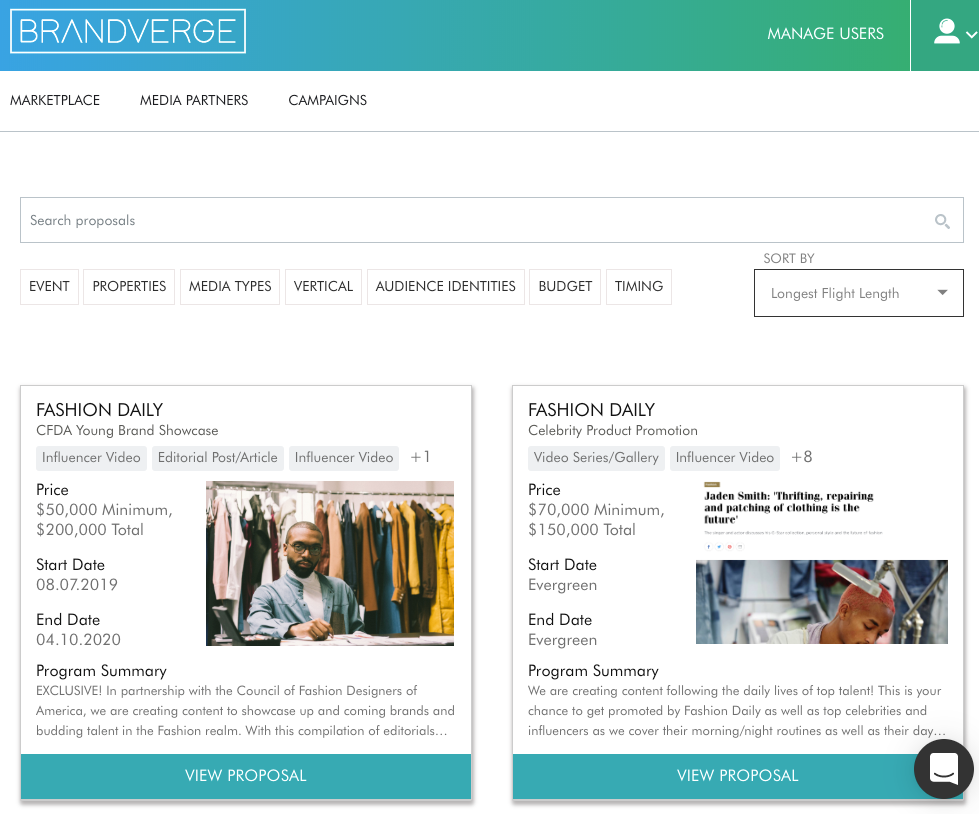The image size is (979, 814).
Task: Open the Audience Identities filter
Action: coord(446,287)
